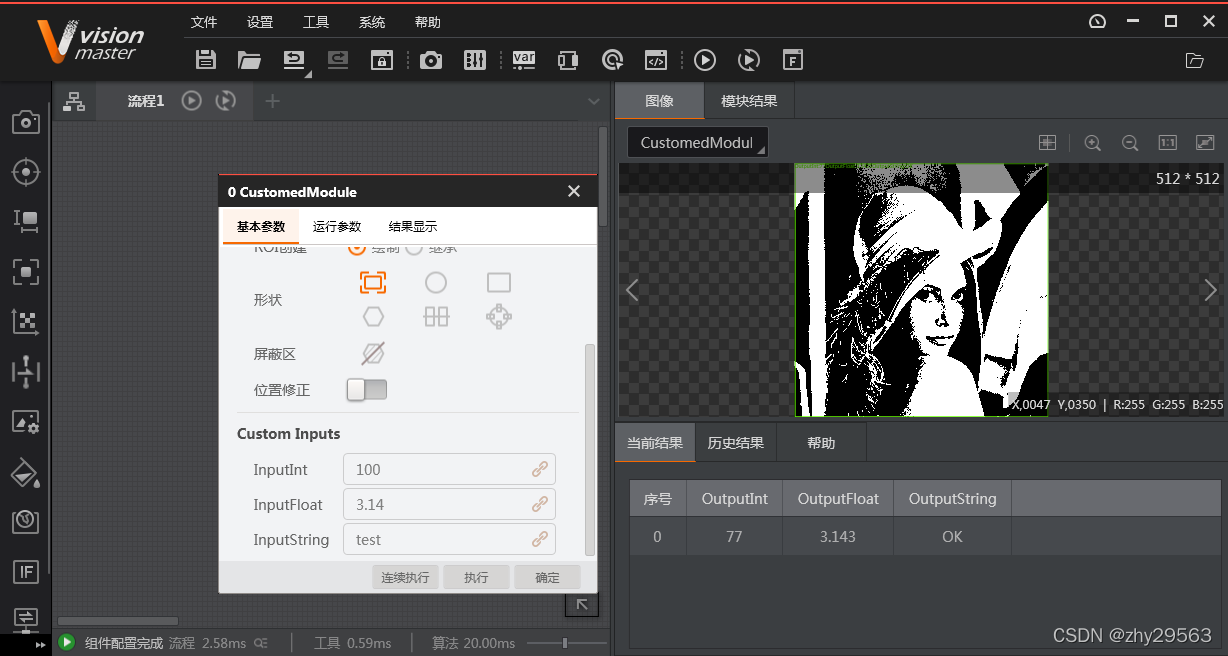
Task: Choose the array grid ROI shape
Action: coord(436,317)
